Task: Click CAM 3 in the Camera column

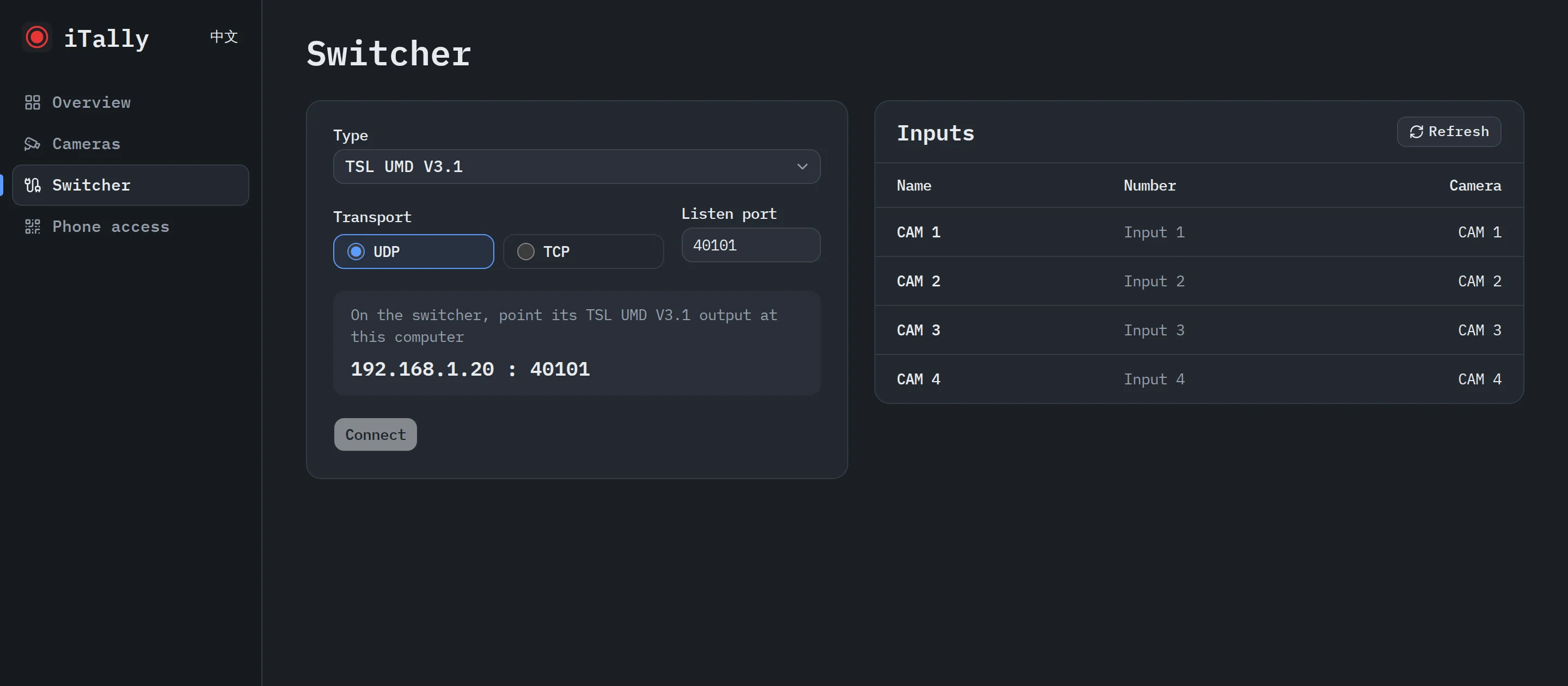Action: click(x=1479, y=330)
